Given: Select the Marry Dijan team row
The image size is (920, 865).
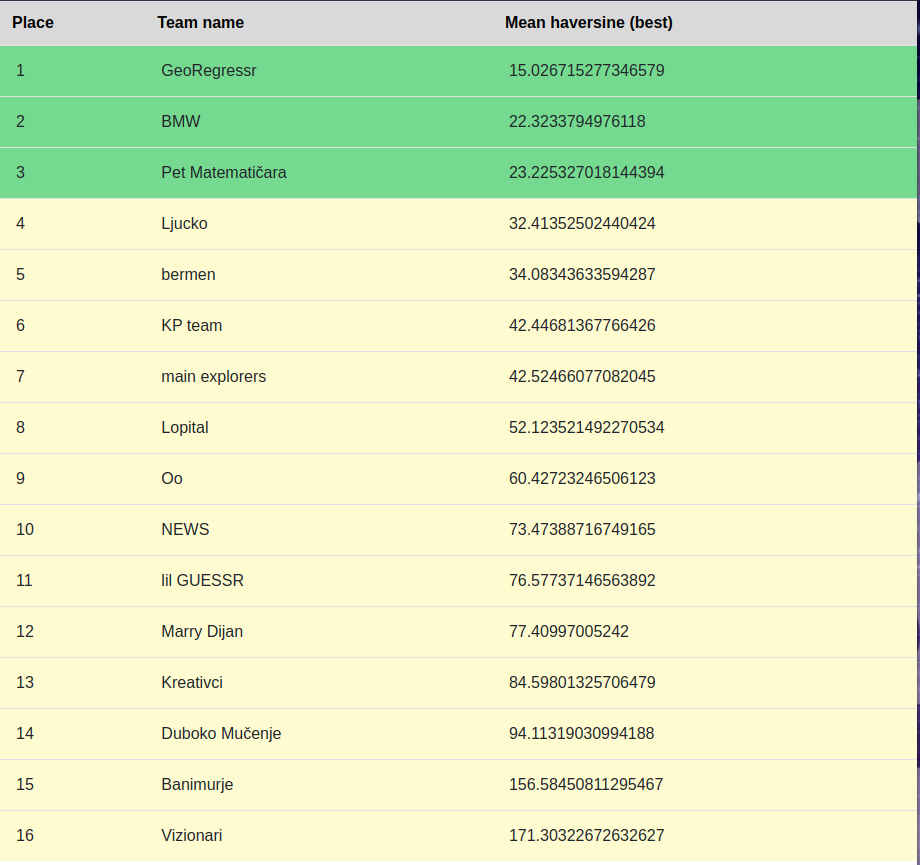Looking at the screenshot, I should coord(458,632).
